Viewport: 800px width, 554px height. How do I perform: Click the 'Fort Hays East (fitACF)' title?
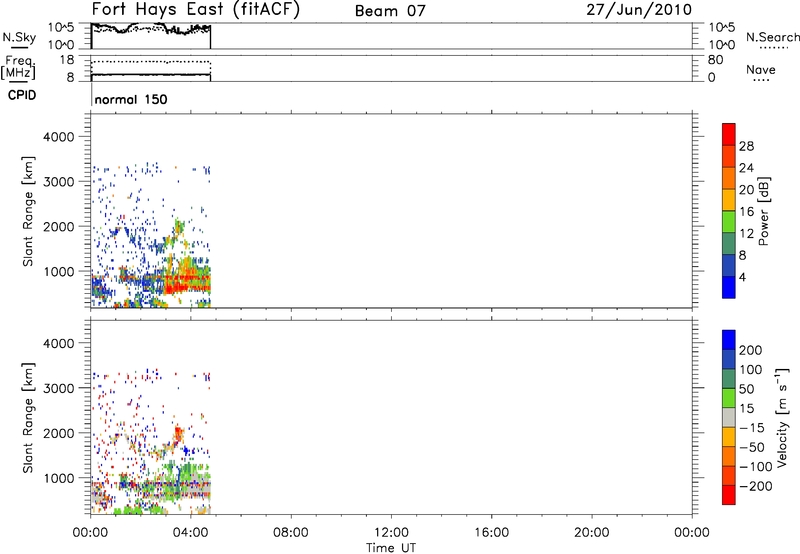[x=195, y=10]
